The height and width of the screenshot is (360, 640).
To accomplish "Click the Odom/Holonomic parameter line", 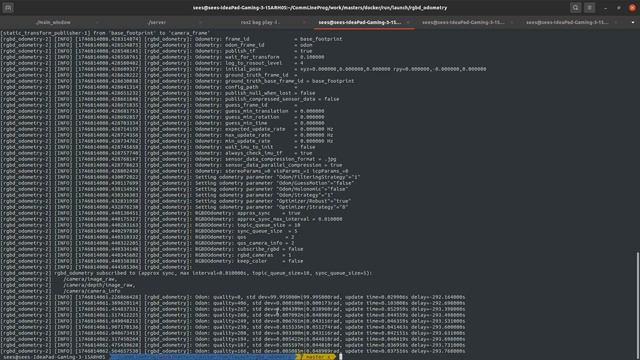I will [175, 189].
